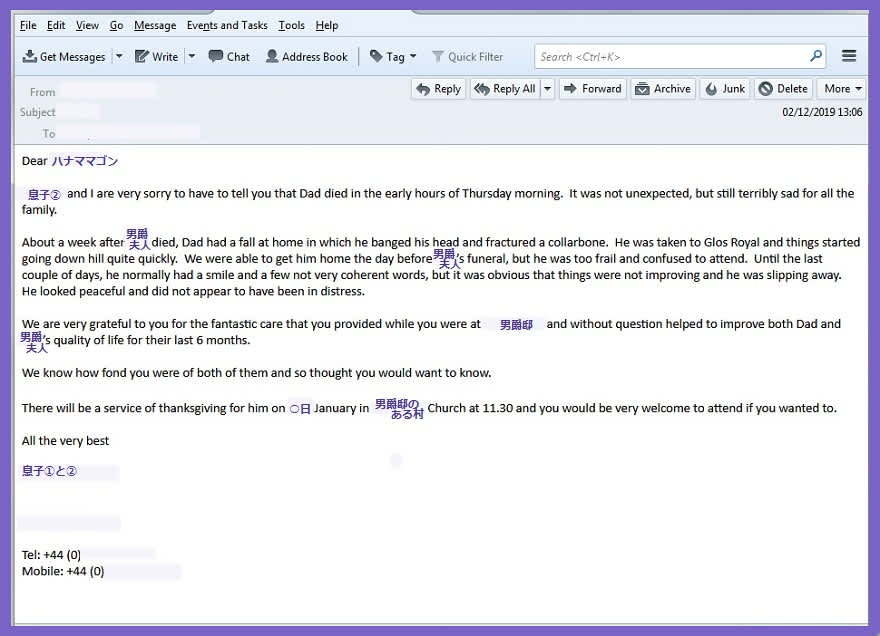
Task: Click the Get Messages download icon
Action: coord(30,57)
